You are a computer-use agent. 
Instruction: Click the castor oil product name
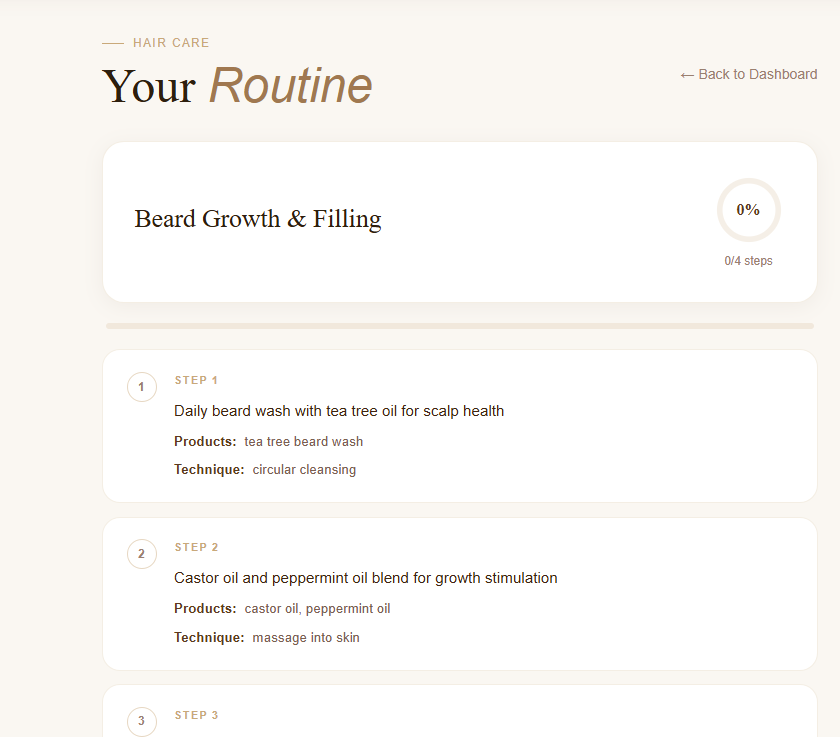(271, 608)
